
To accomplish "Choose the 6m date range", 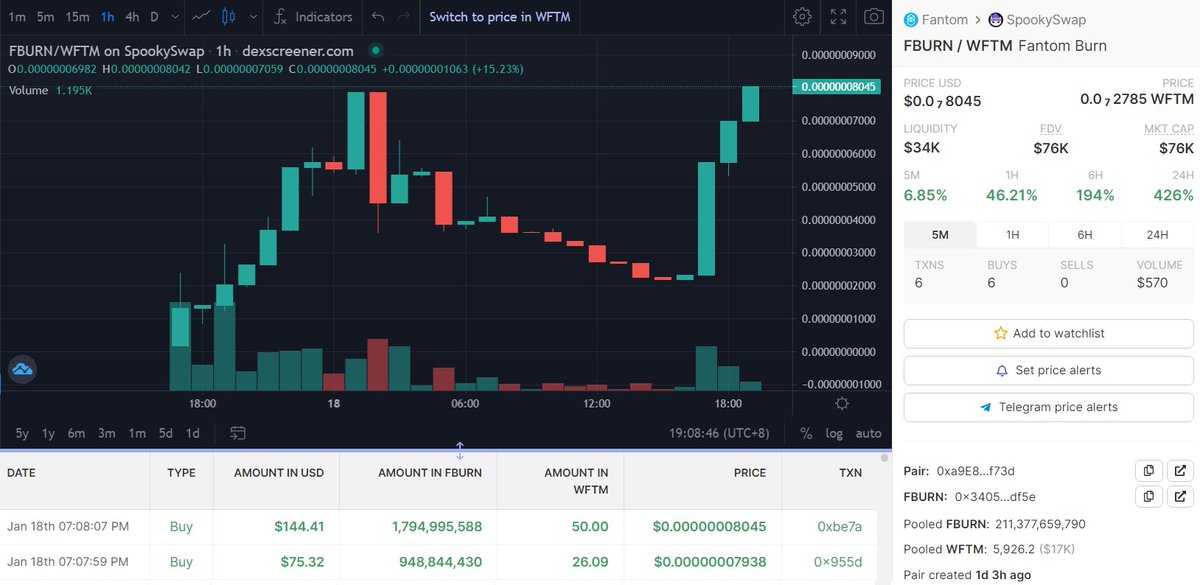I will (x=76, y=433).
